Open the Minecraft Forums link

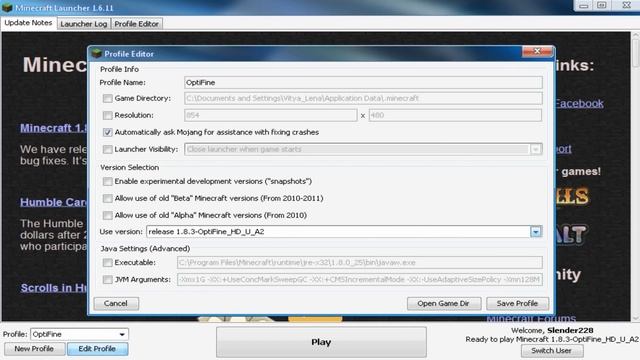tap(531, 318)
